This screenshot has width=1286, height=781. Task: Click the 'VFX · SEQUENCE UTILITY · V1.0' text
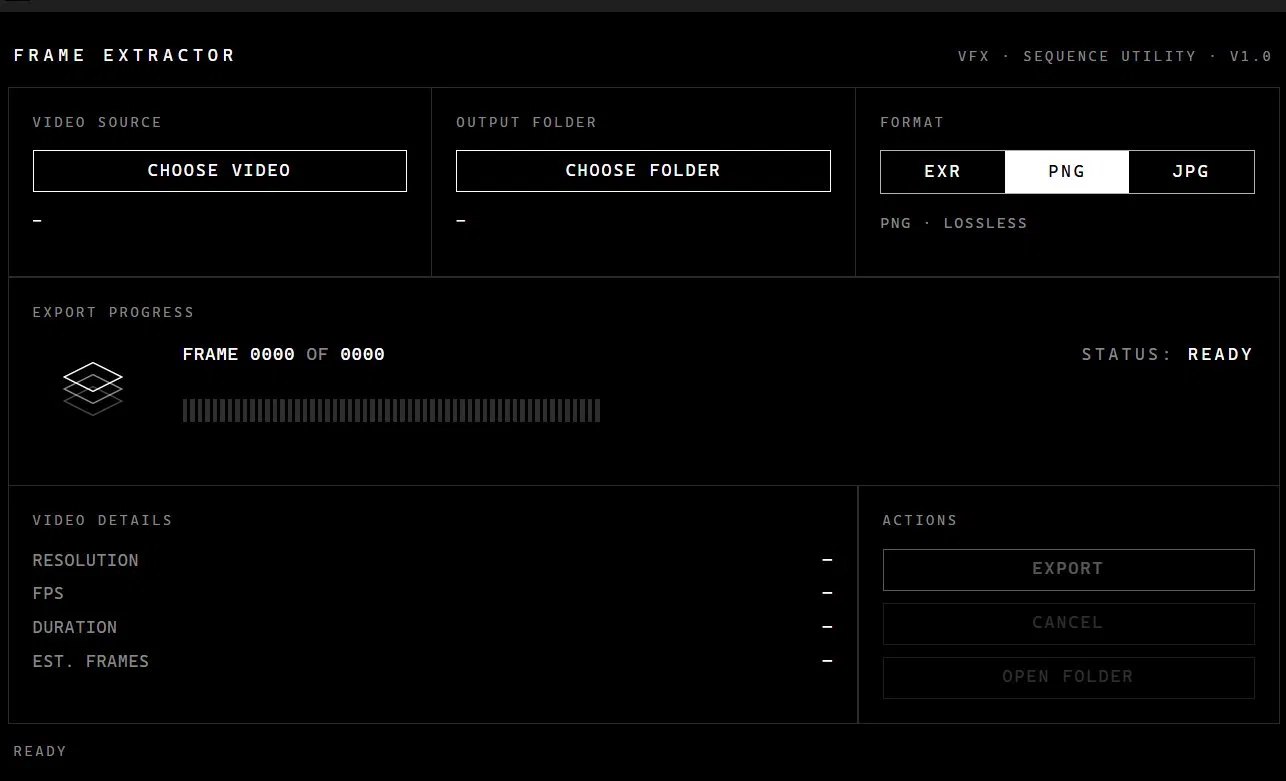1115,57
